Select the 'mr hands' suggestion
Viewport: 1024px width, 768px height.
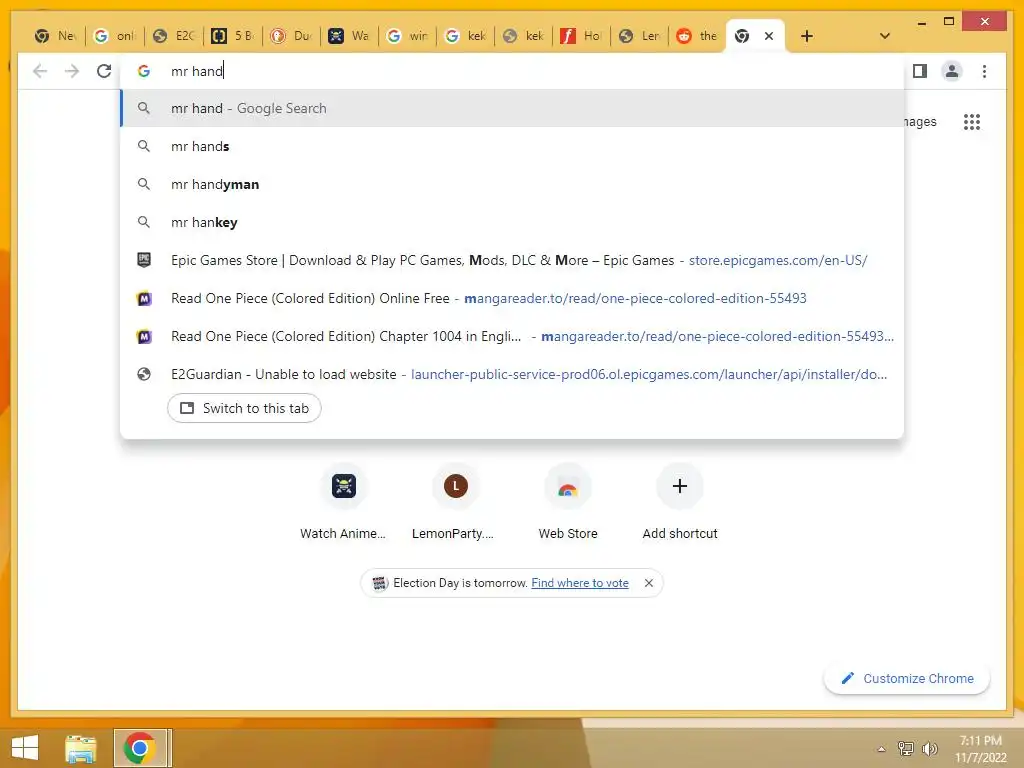[512, 146]
